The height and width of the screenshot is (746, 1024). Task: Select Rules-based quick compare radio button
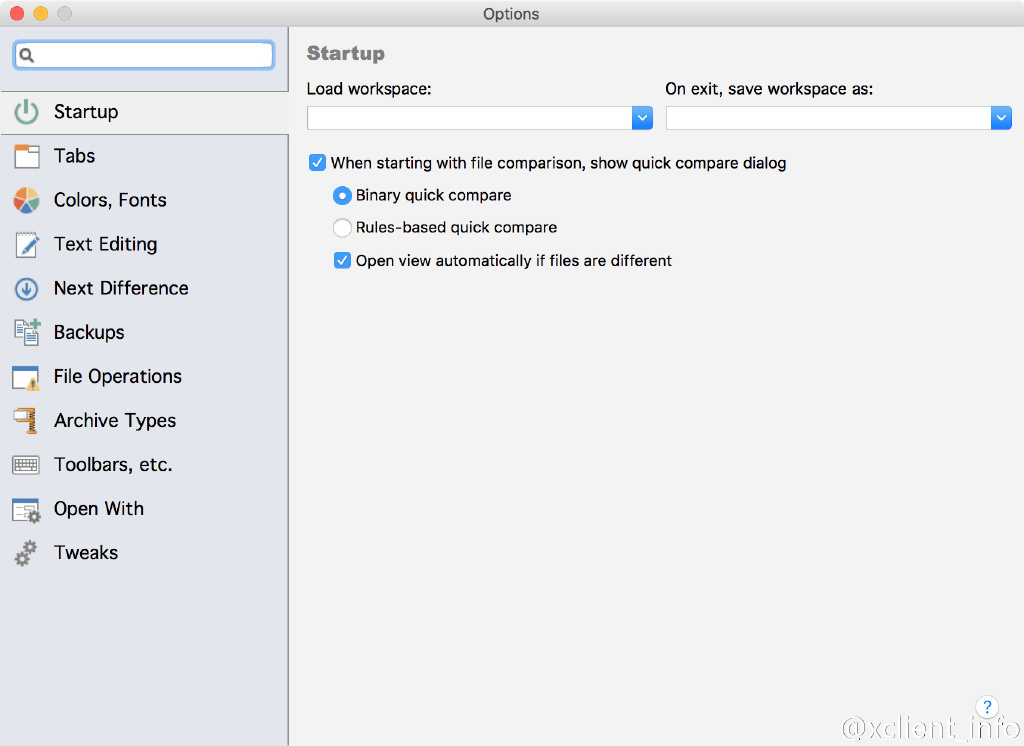[x=342, y=227]
